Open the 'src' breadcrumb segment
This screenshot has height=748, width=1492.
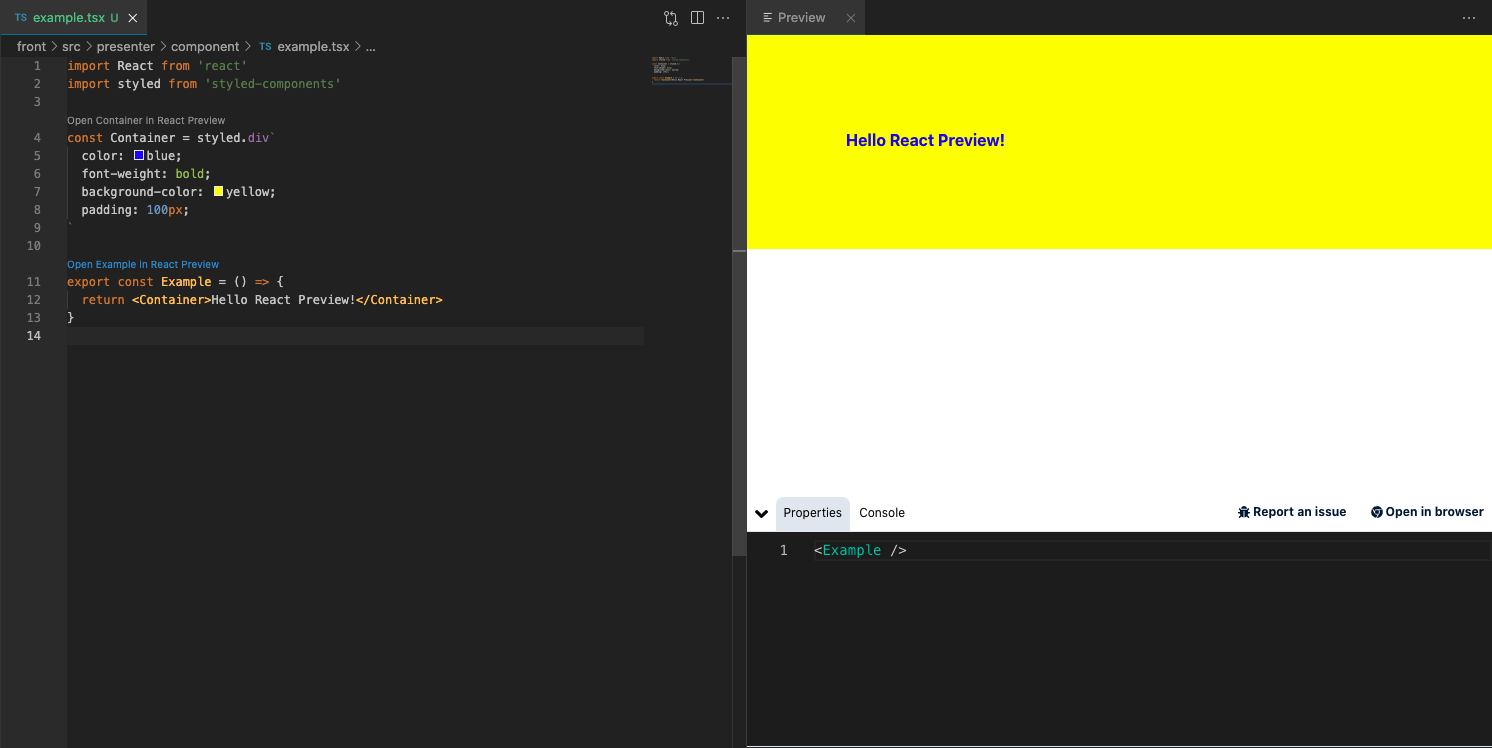coord(70,47)
